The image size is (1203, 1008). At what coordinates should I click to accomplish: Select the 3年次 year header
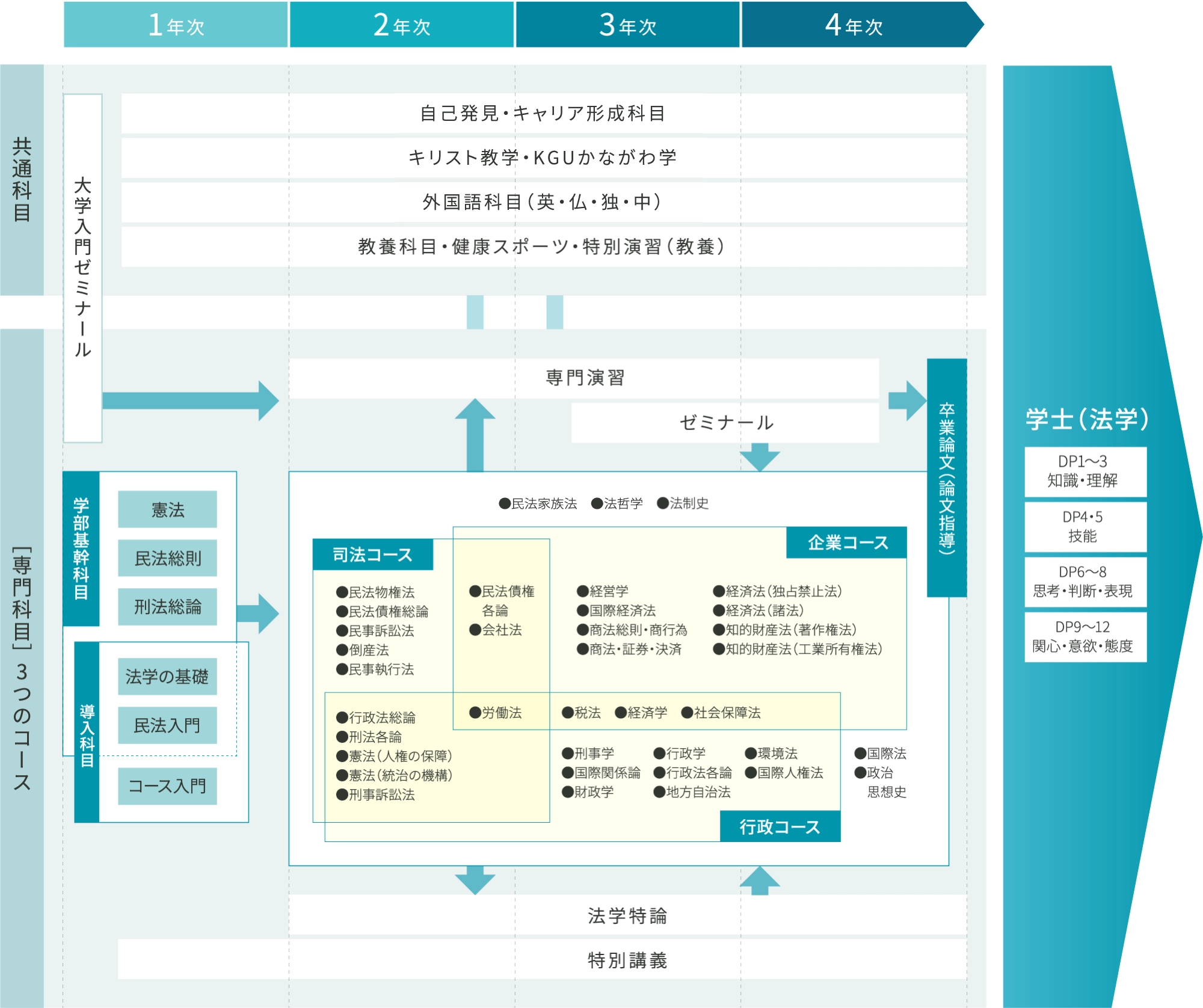click(x=627, y=25)
